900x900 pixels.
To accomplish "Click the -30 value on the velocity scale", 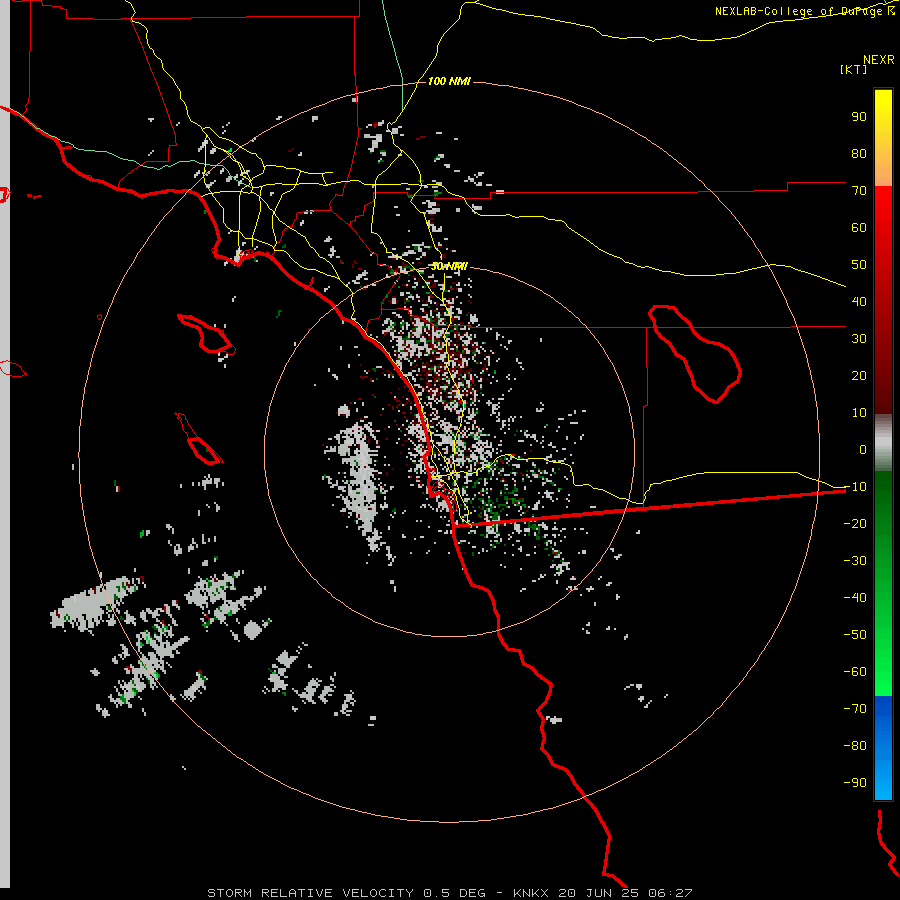I will click(x=855, y=561).
